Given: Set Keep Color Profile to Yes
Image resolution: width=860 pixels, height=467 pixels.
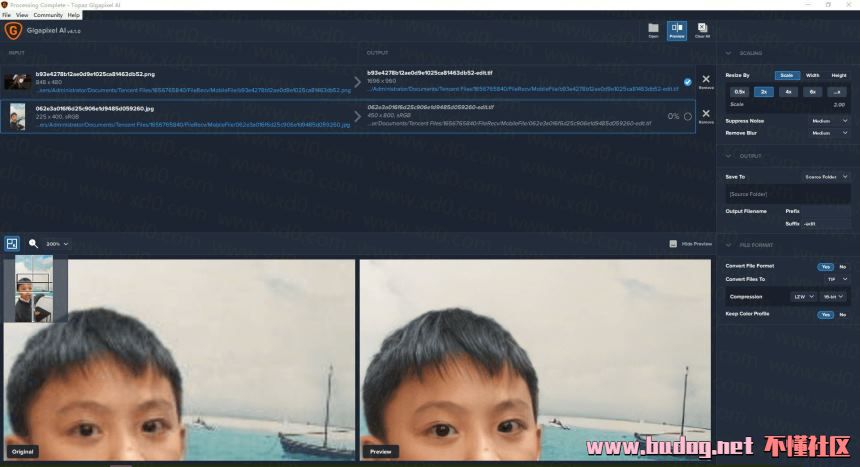Looking at the screenshot, I should (x=825, y=314).
